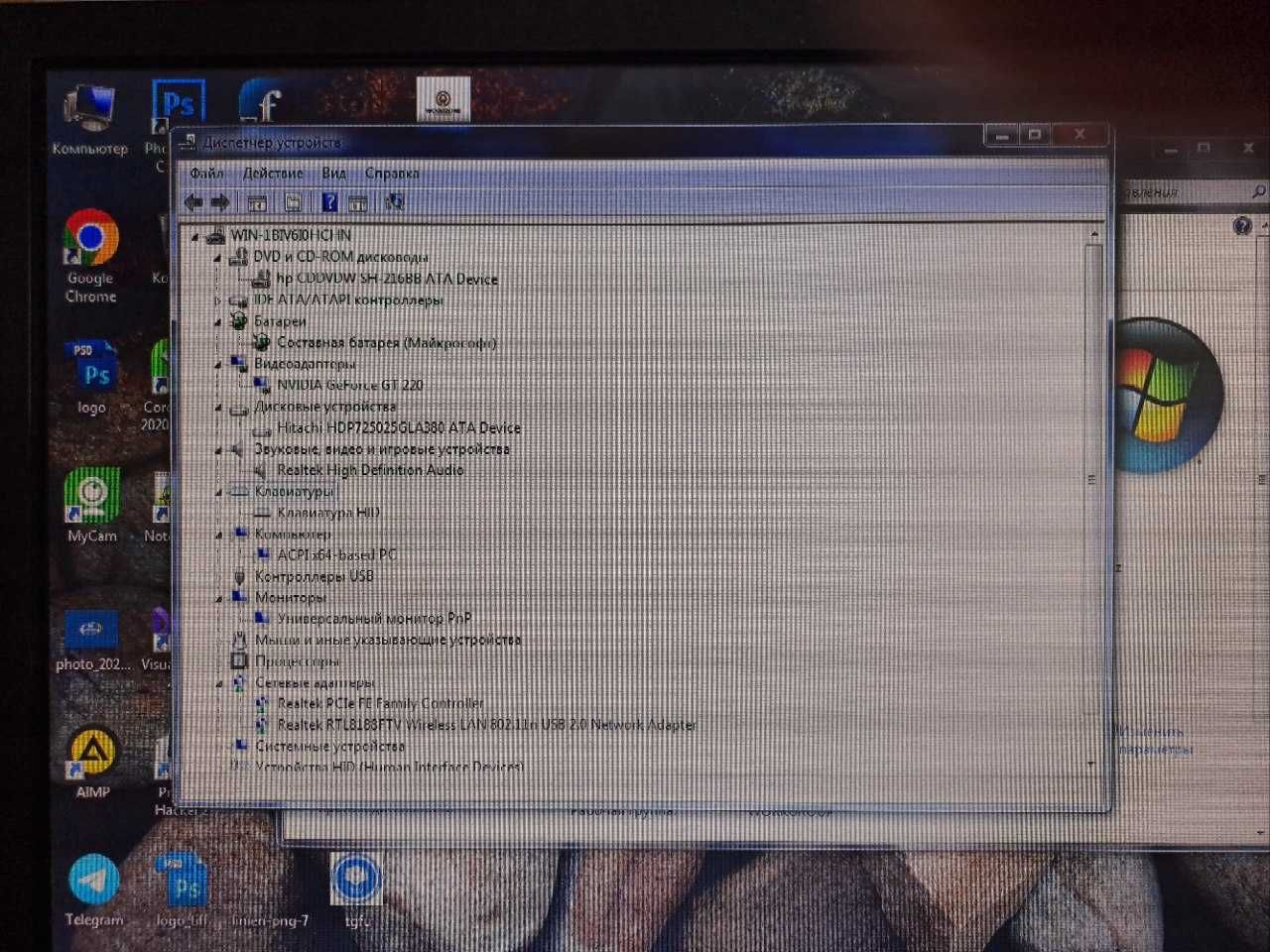Select Устройства HID (Human Interface Devices) category
1270x952 pixels.
click(389, 767)
